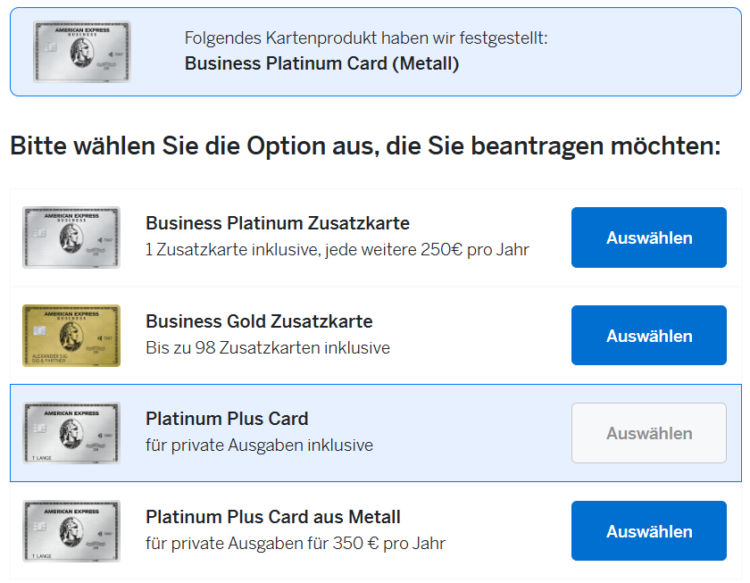Click the Platinum Plus Card title text
Image resolution: width=750 pixels, height=583 pixels.
click(x=227, y=419)
